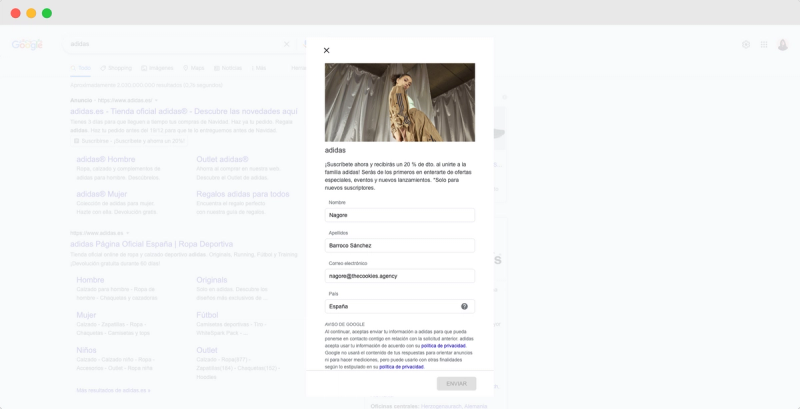Open Google política de privacidad link

(x=401, y=367)
